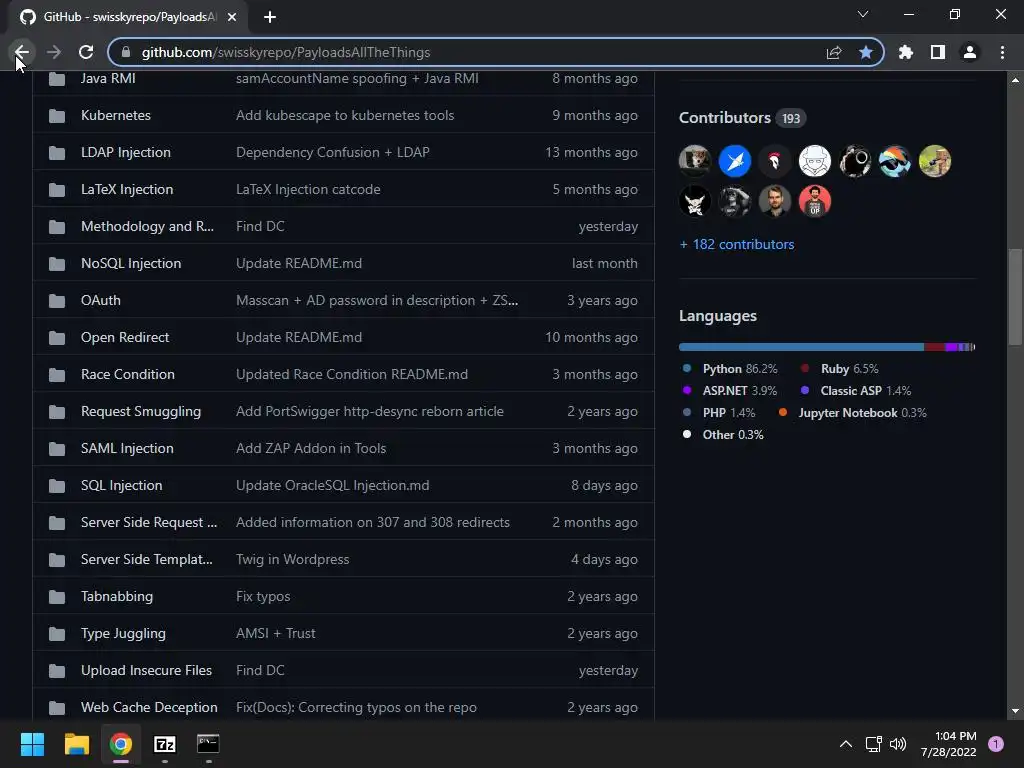
Task: Go back using the browser back arrow
Action: (x=22, y=52)
